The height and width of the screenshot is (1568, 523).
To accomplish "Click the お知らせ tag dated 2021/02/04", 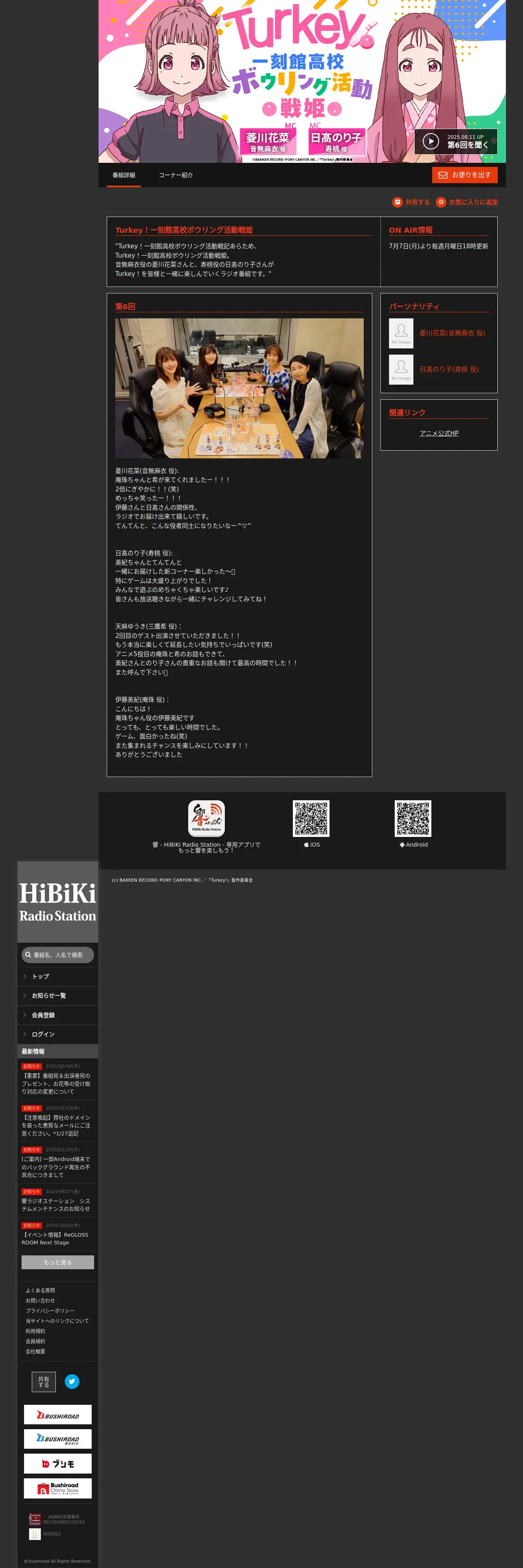I will point(32,1067).
